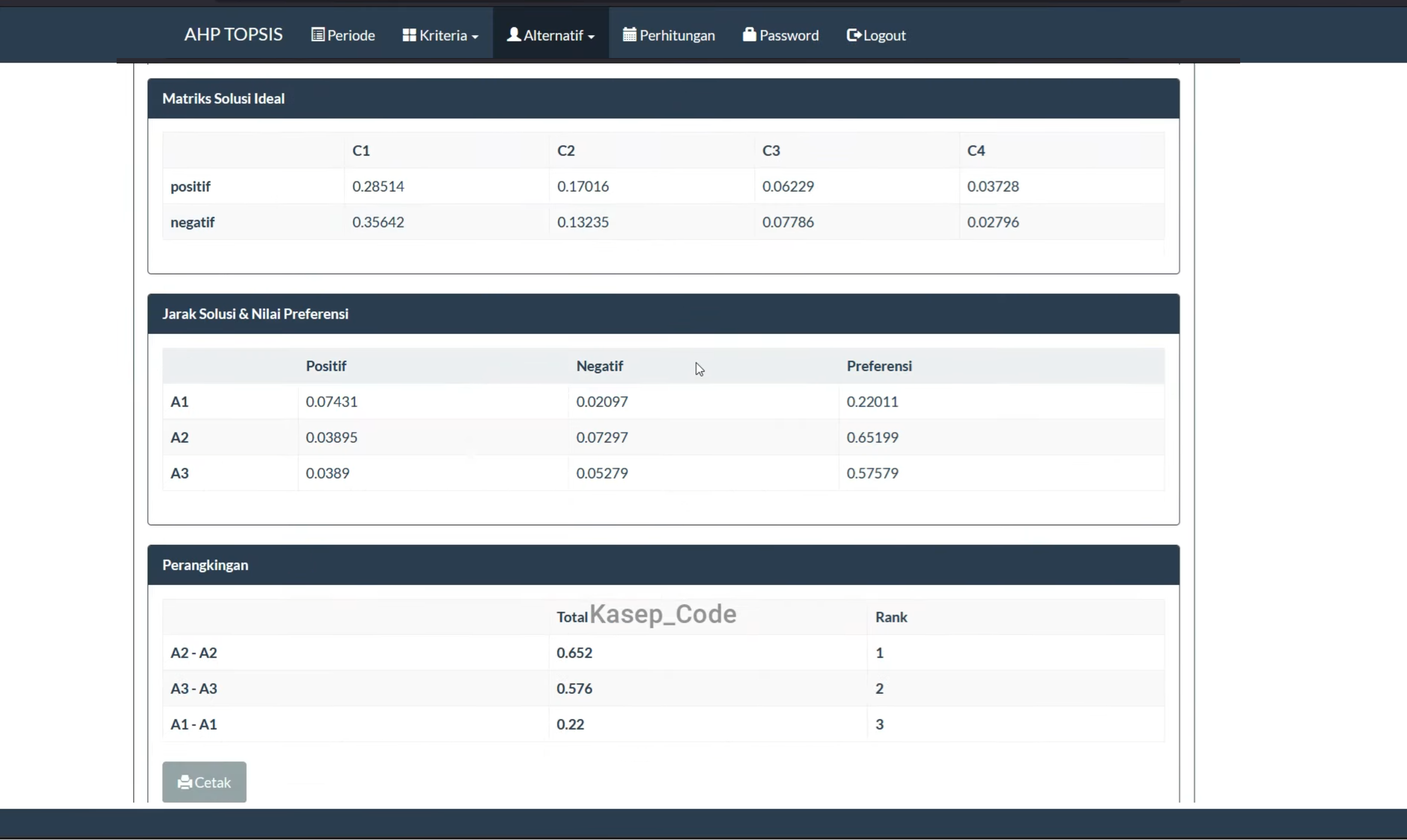Click the printer icon on Cetak

(x=185, y=783)
